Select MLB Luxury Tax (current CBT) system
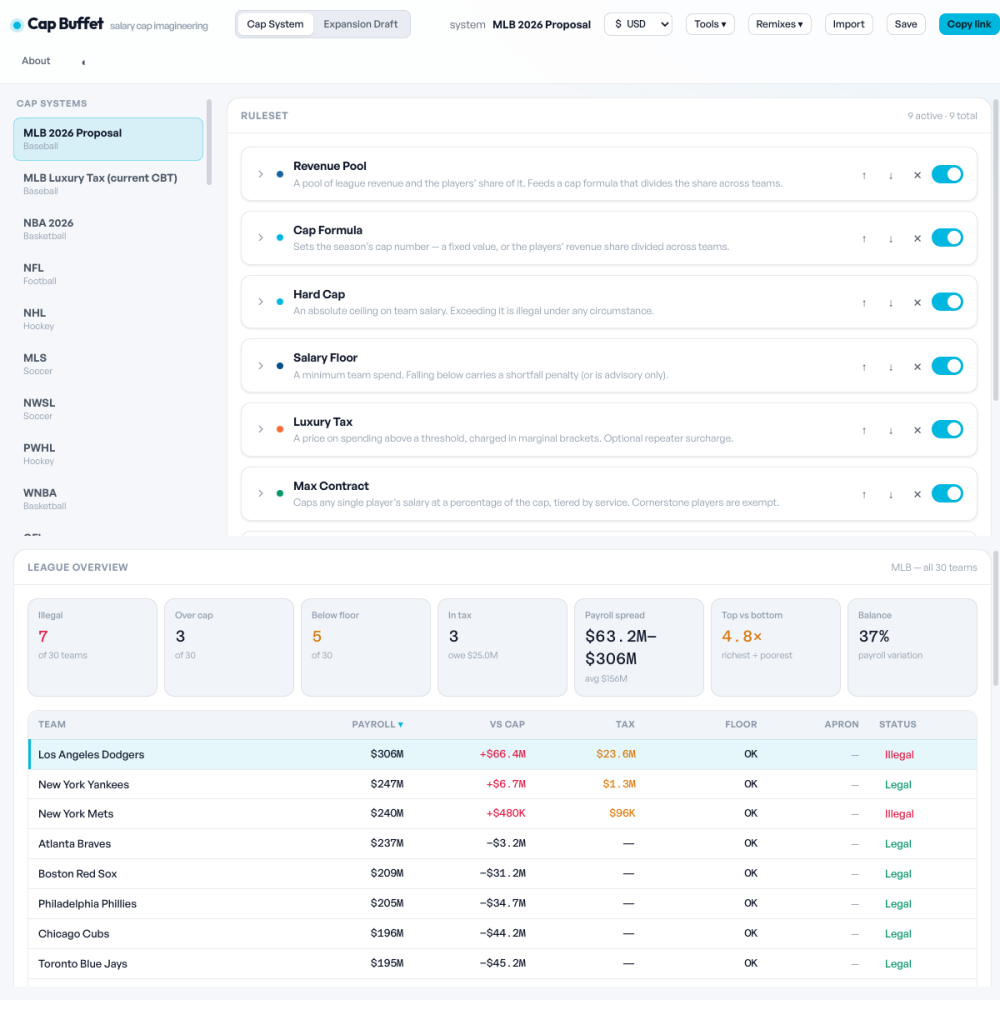 108,184
